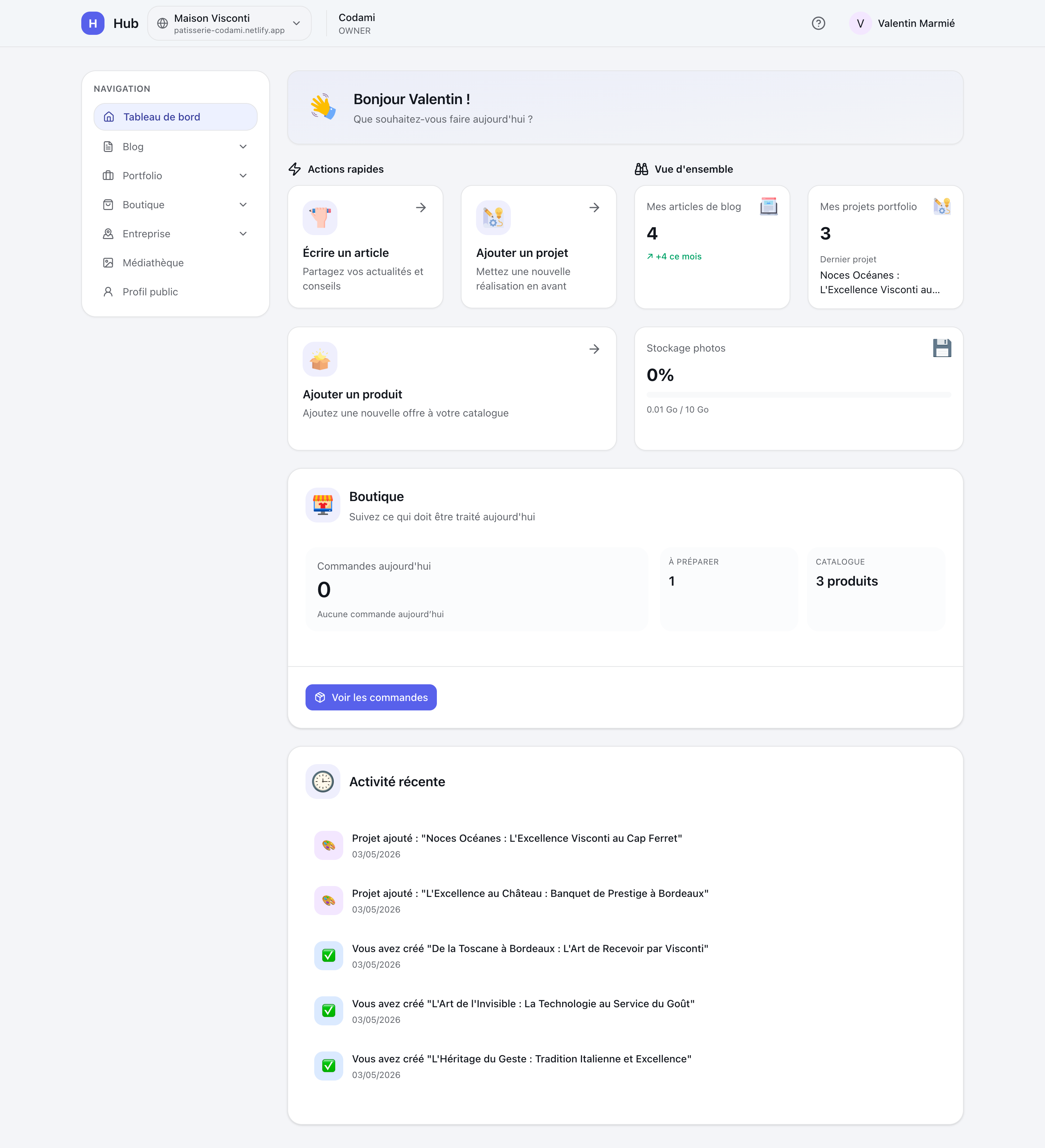This screenshot has height=1148, width=1045.
Task: Open Profil public in the sidebar
Action: tap(175, 292)
